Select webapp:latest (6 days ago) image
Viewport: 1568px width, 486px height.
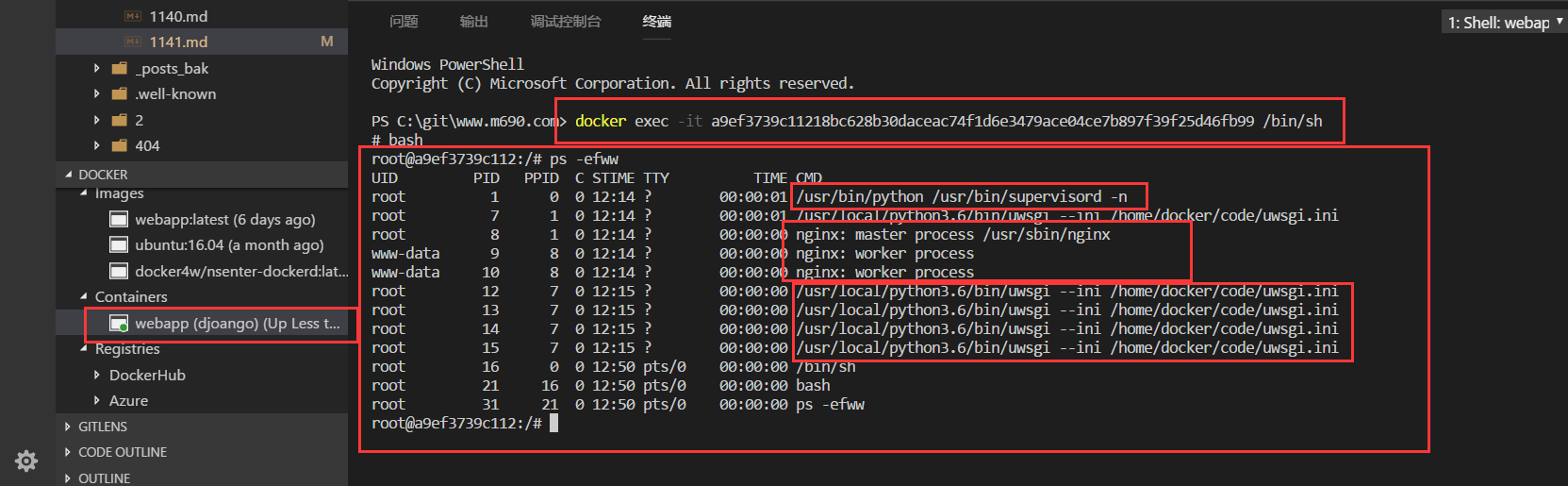tap(224, 219)
